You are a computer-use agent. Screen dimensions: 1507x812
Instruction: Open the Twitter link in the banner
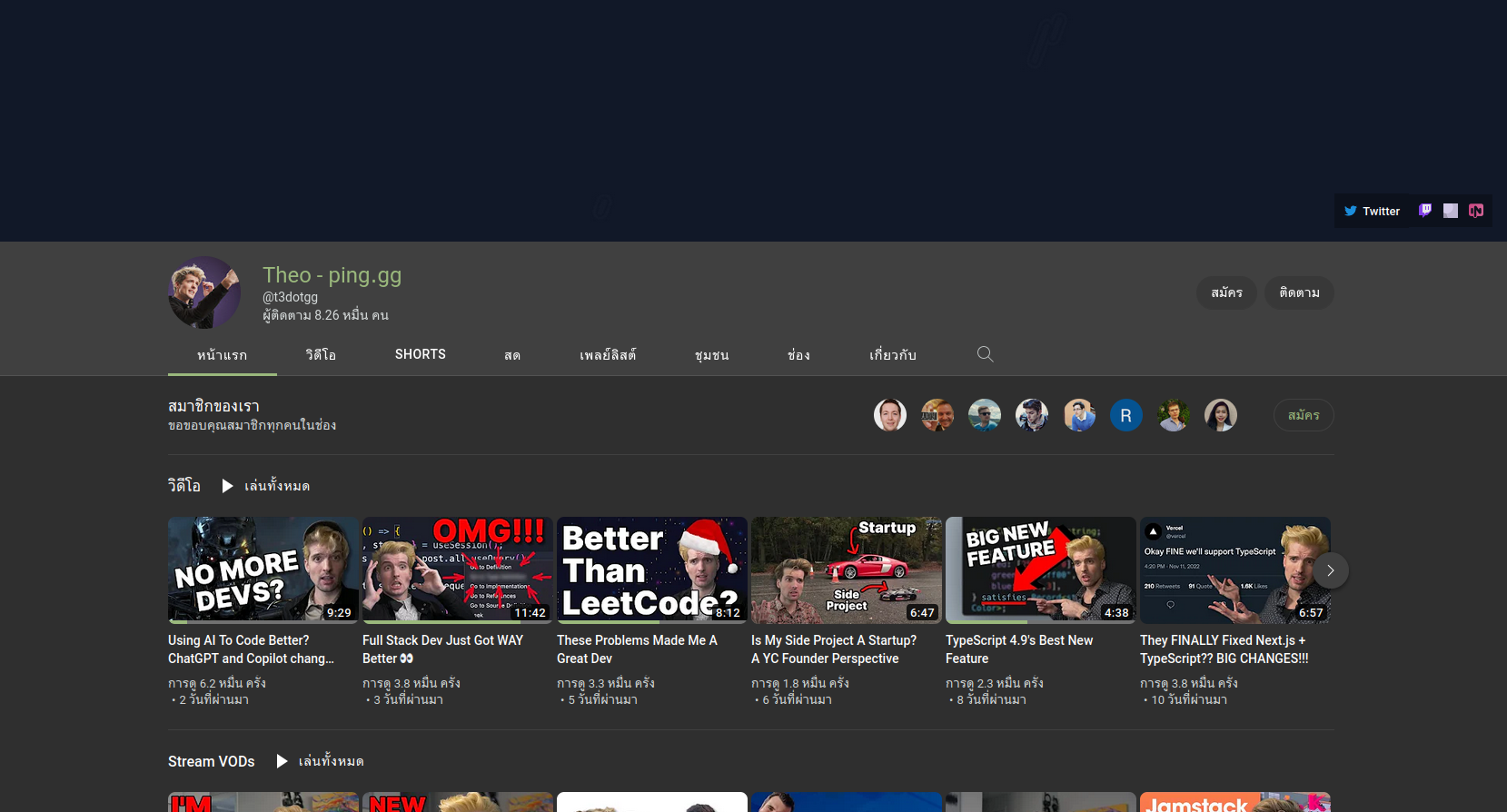(x=1372, y=211)
